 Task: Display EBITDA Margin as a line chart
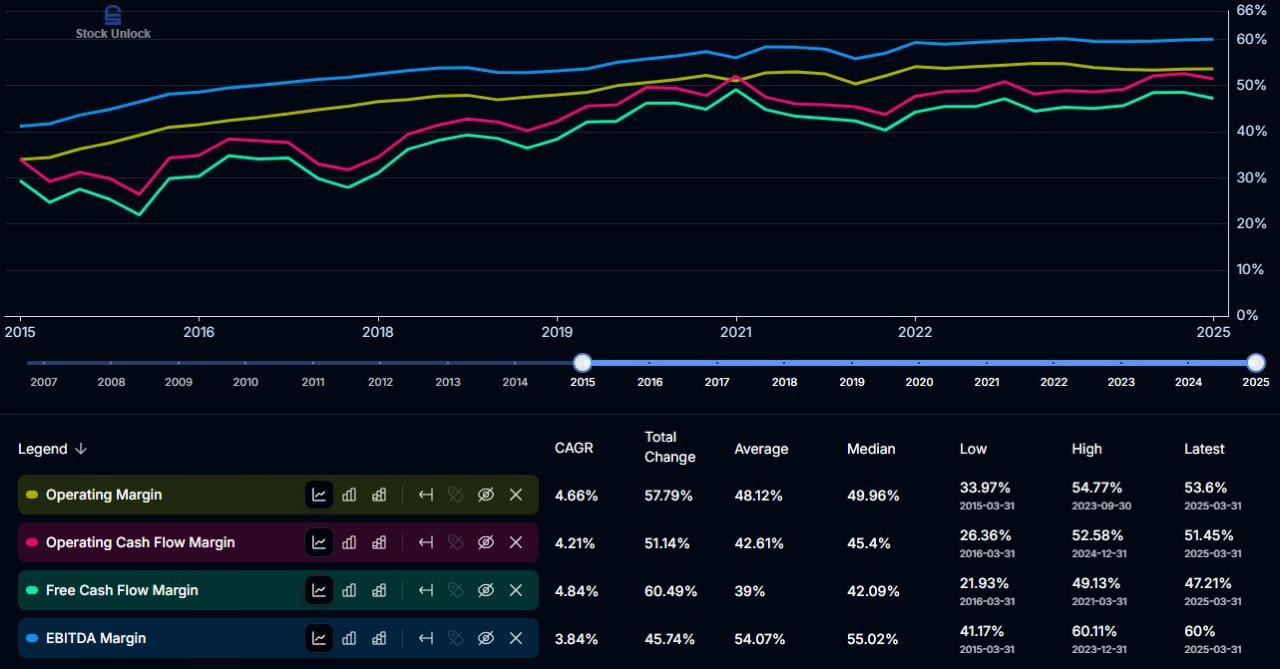(x=319, y=638)
